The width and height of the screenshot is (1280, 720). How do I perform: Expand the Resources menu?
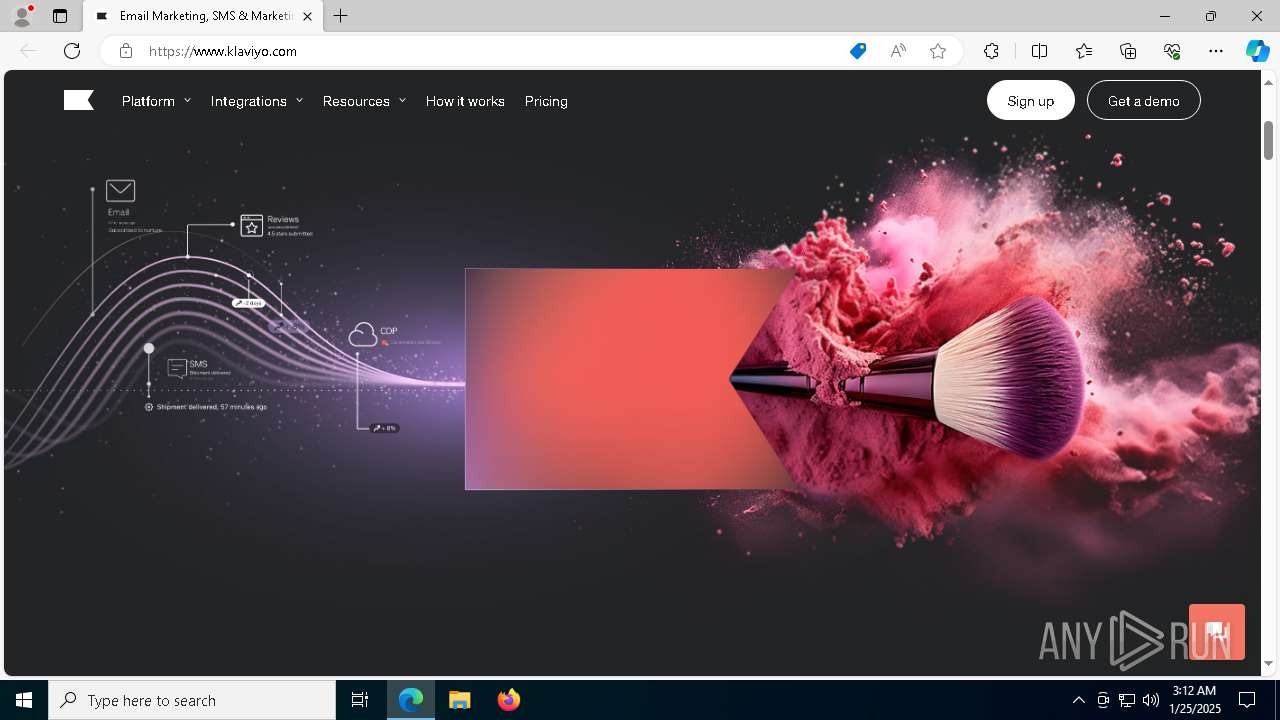(364, 101)
